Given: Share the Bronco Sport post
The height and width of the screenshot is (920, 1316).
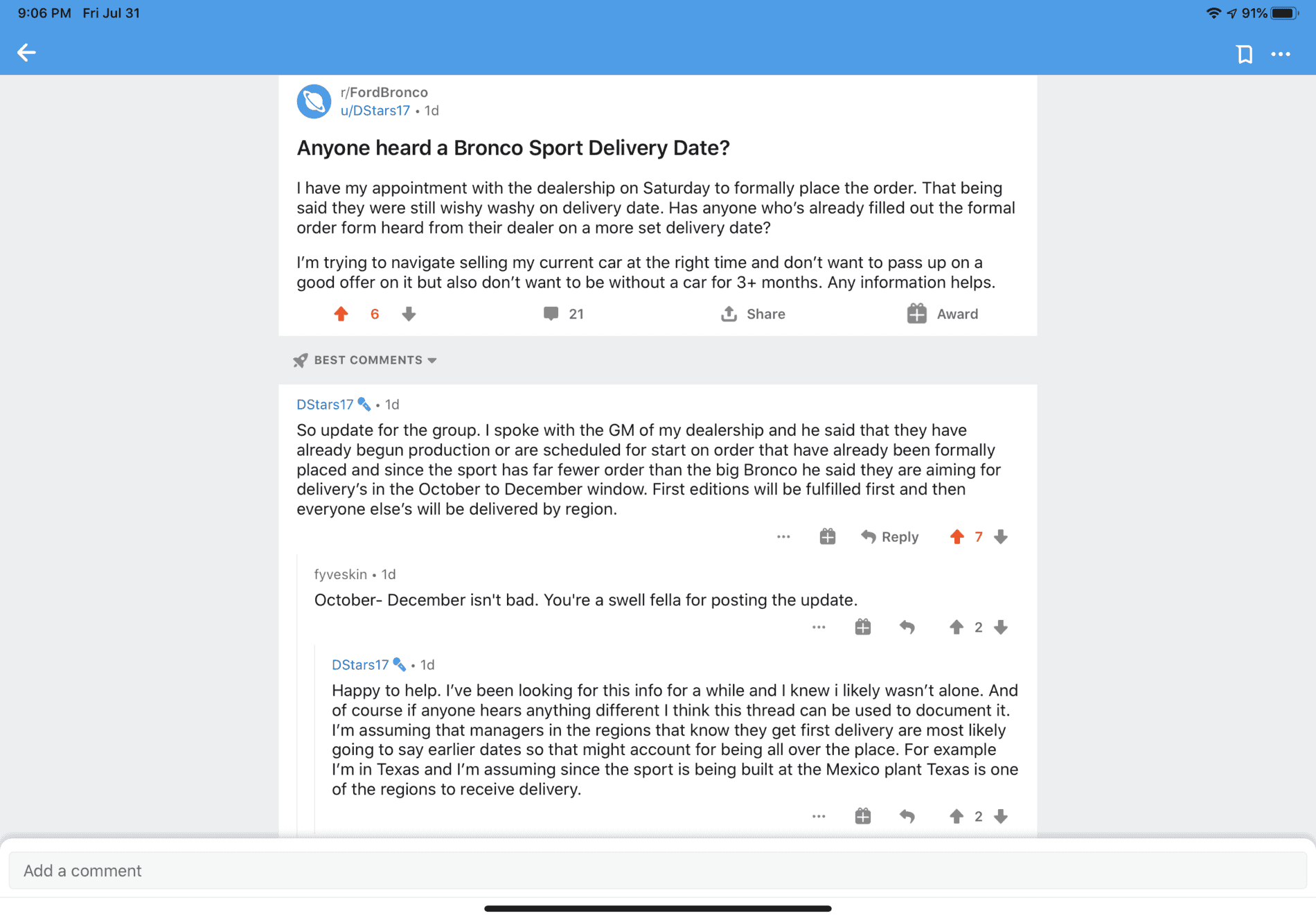Looking at the screenshot, I should coord(753,314).
